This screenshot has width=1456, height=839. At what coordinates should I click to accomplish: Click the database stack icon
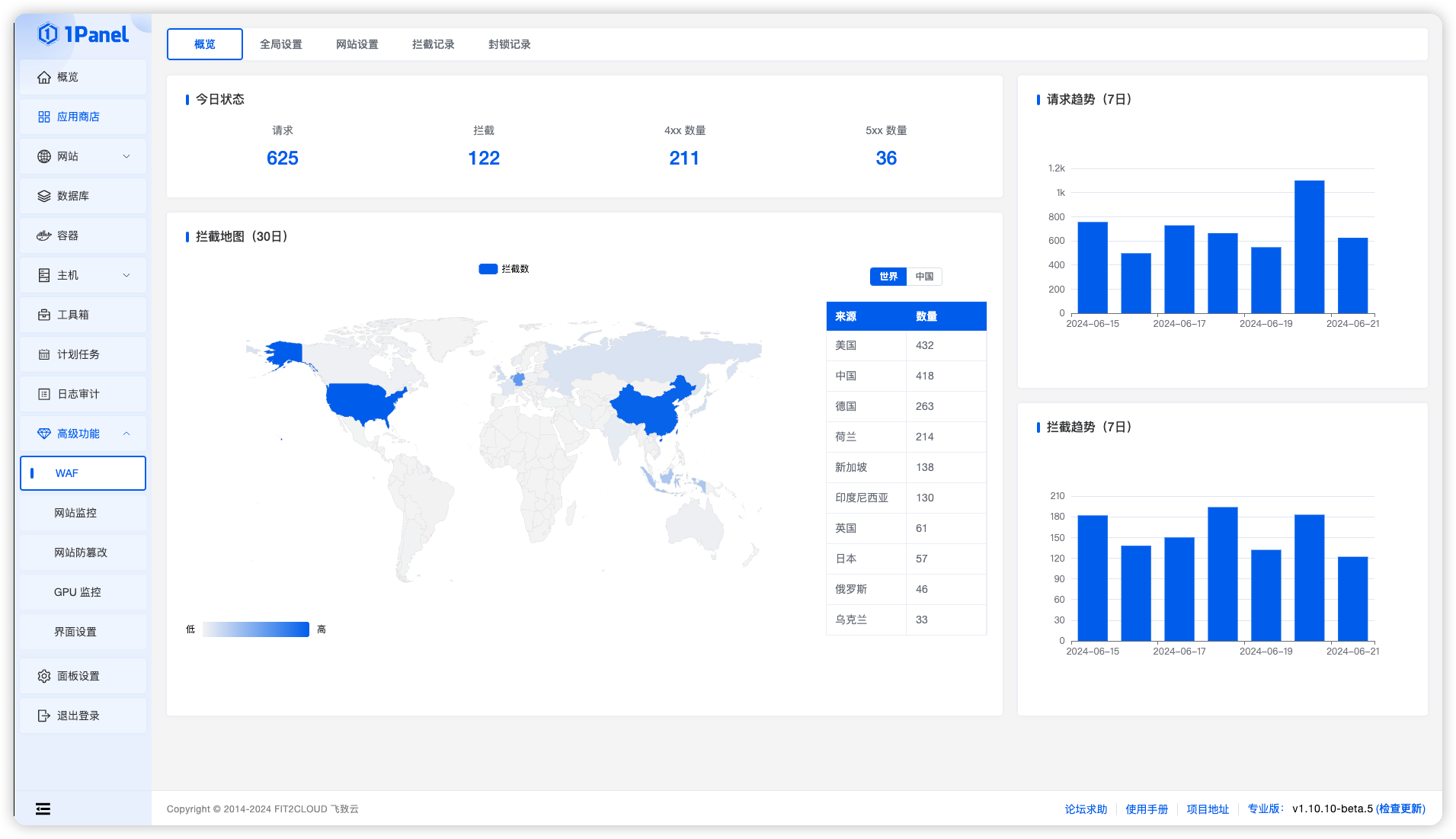(44, 196)
